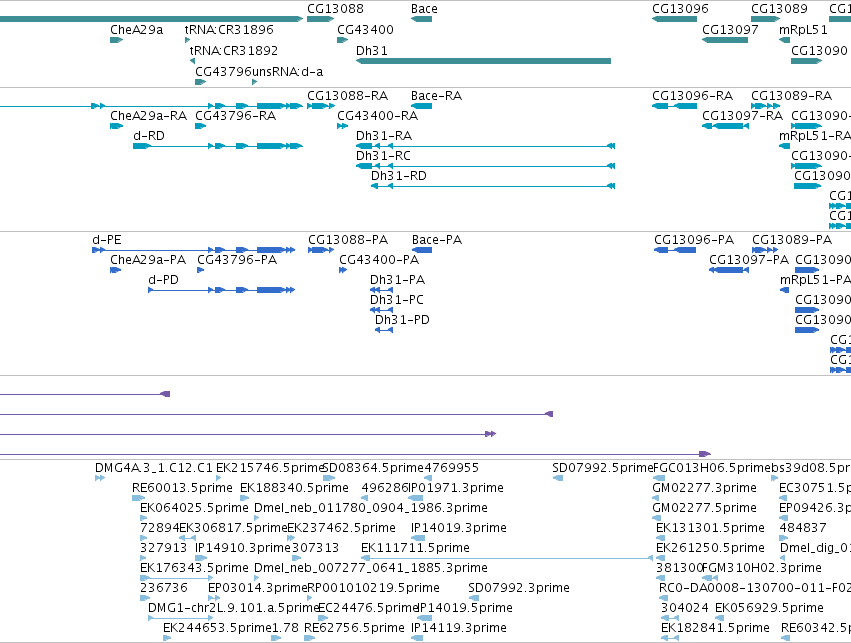Click the FGM310H02.3prime EST label
The height and width of the screenshot is (643, 851).
coord(761,568)
